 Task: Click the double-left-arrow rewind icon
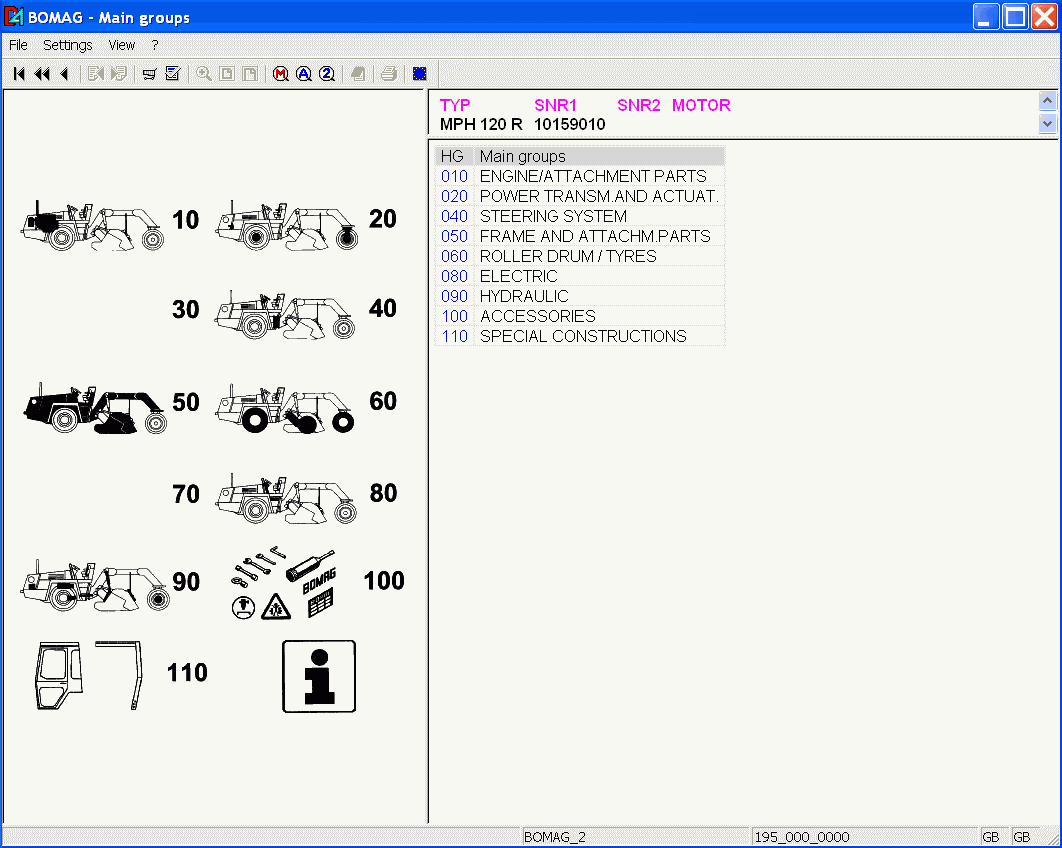(x=42, y=74)
